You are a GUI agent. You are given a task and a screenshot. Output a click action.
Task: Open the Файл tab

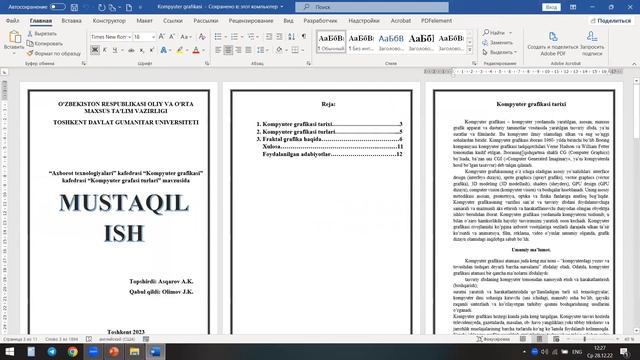13,21
